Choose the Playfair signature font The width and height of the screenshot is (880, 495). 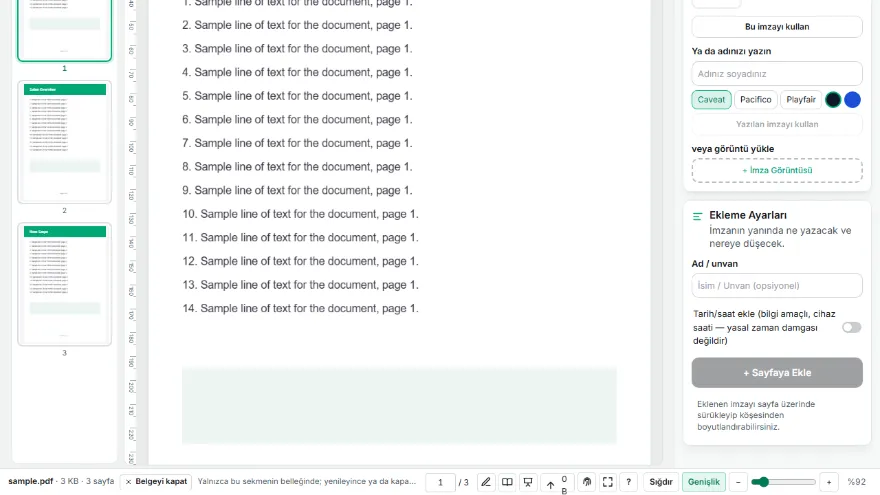click(801, 99)
